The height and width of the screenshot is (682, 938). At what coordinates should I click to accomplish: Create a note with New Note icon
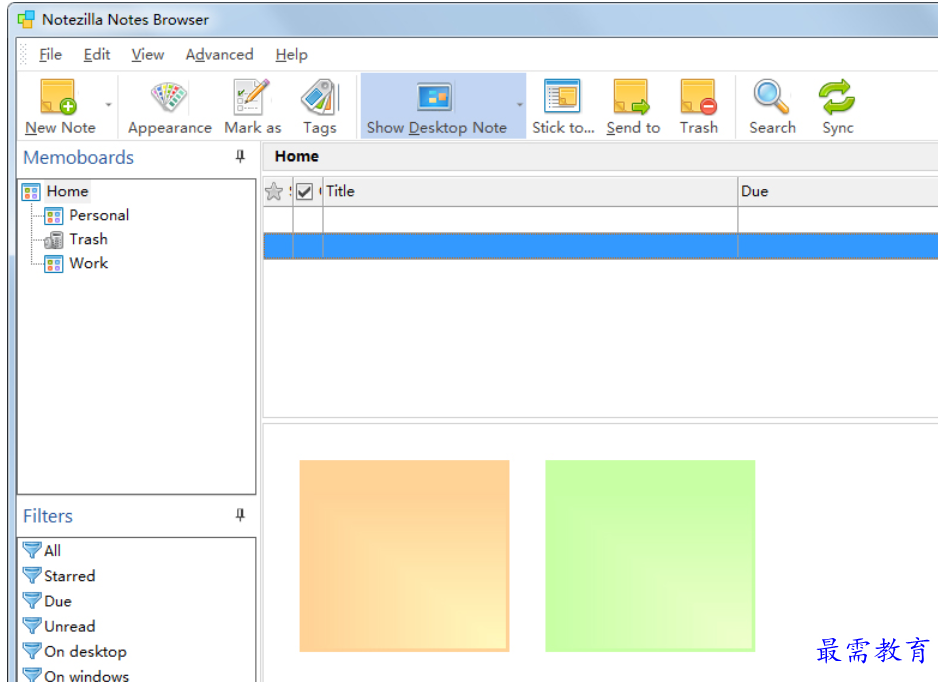59,97
